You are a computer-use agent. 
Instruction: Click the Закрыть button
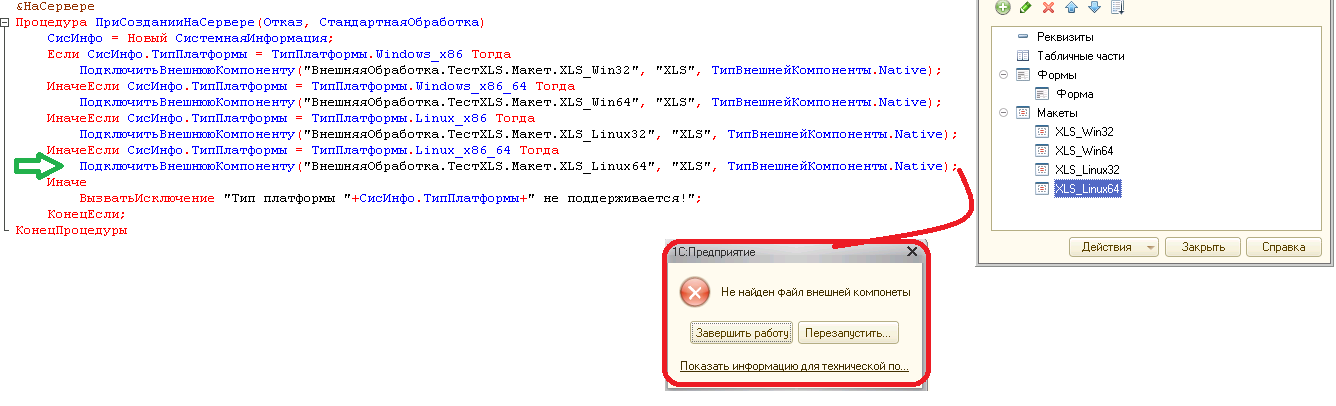pyautogui.click(x=1203, y=247)
